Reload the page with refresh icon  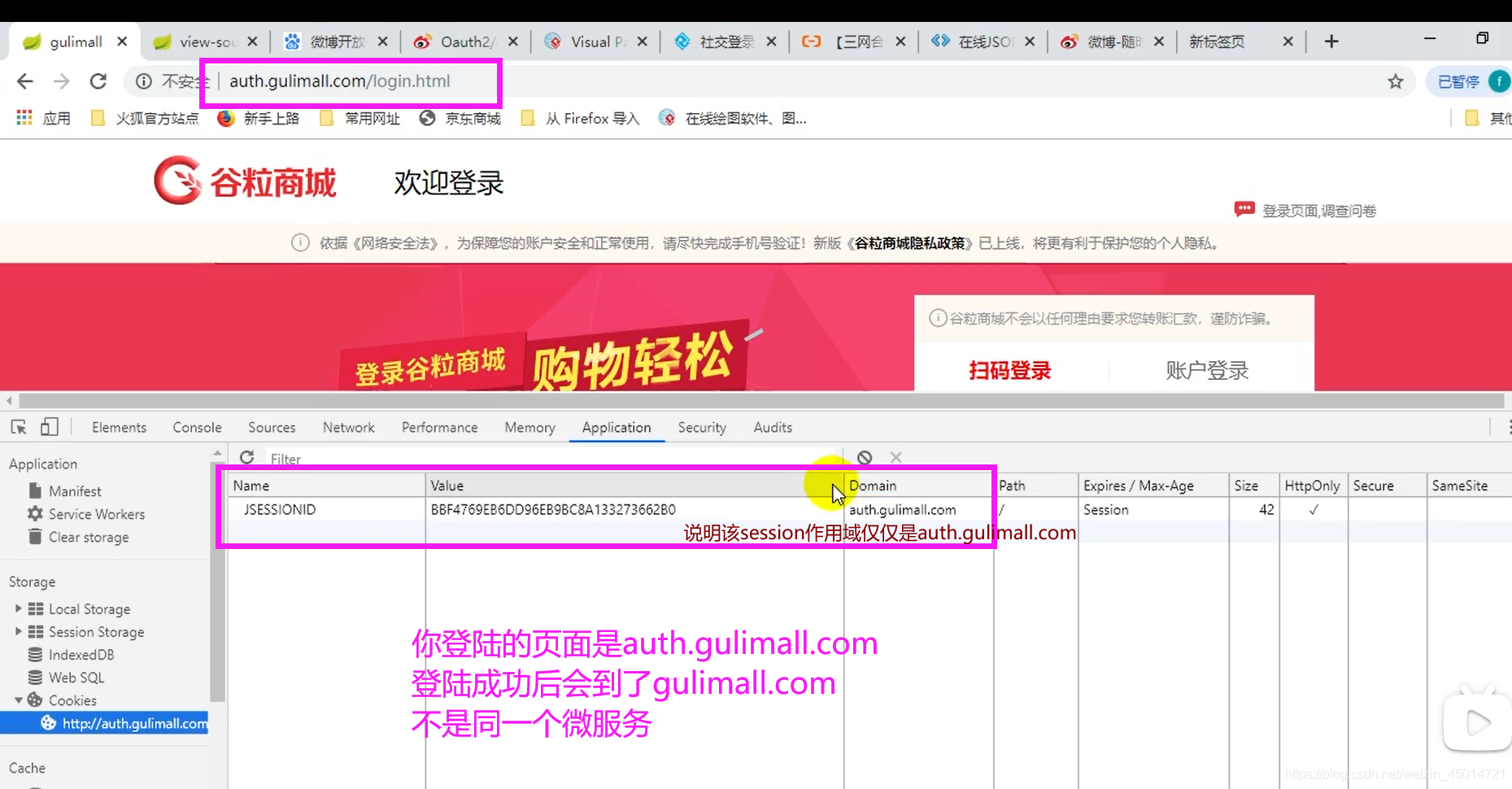pyautogui.click(x=98, y=81)
